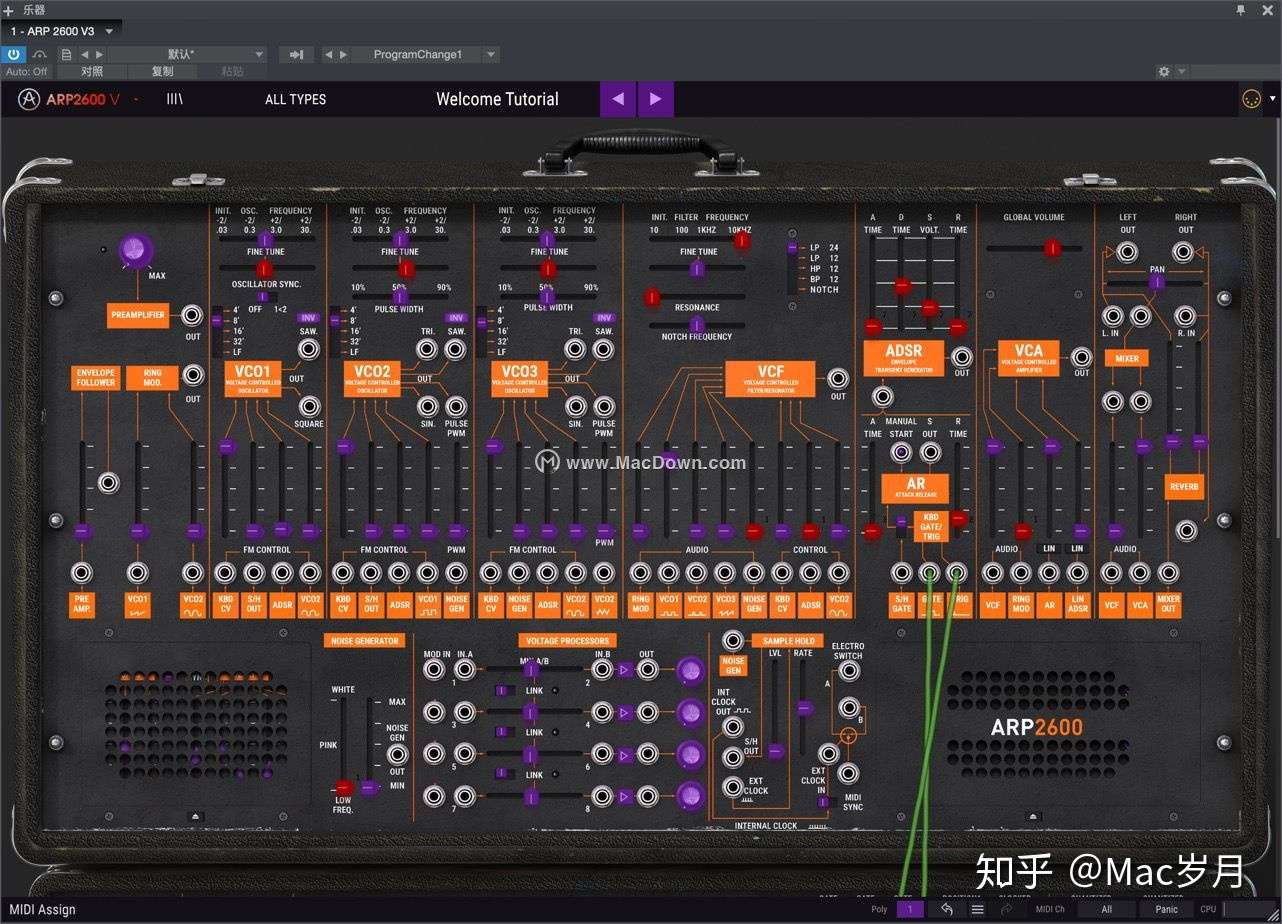This screenshot has width=1282, height=924.
Task: Open the Welcome Tutorial preset name list
Action: [x=497, y=99]
